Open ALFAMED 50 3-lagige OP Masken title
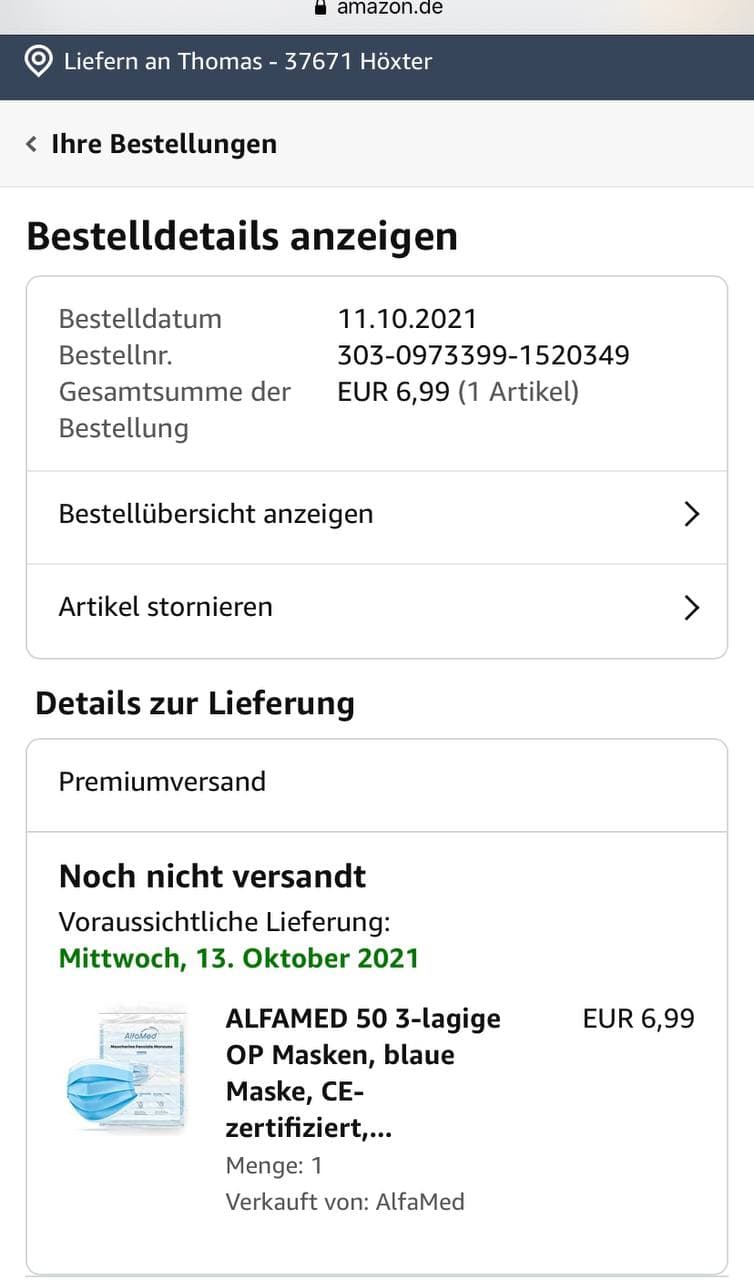 tap(362, 1073)
